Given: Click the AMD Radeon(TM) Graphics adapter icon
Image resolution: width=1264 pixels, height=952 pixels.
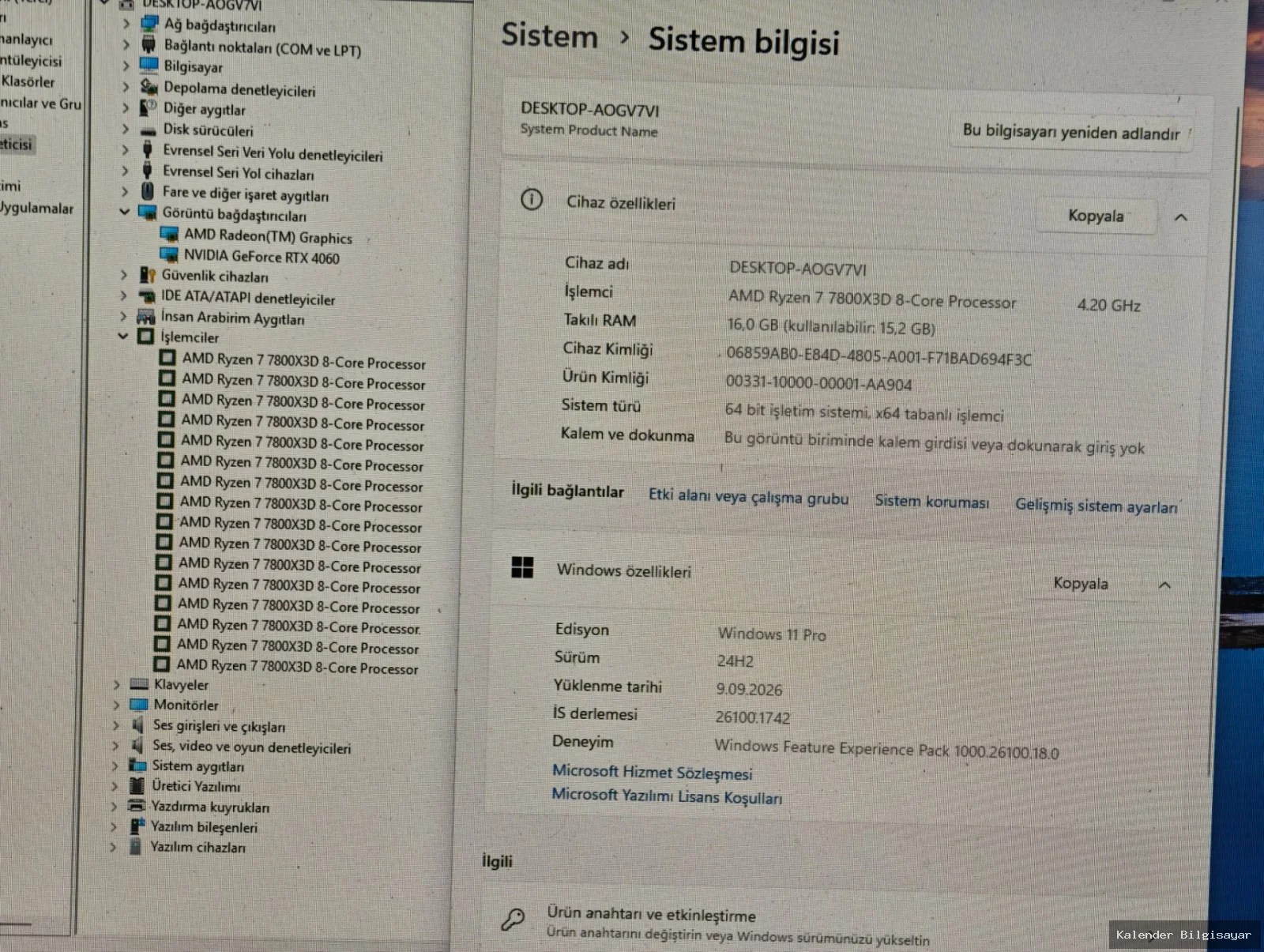Looking at the screenshot, I should click(169, 234).
